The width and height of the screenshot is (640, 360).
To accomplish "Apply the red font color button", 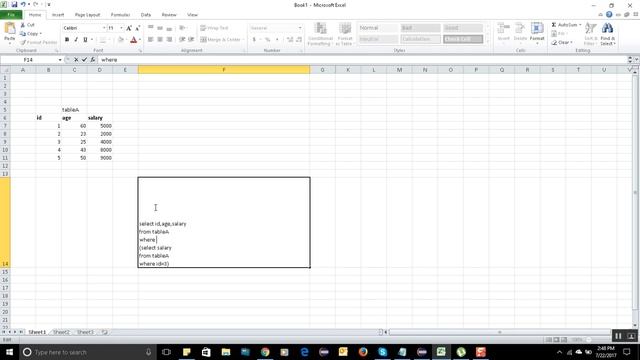I will coord(133,40).
